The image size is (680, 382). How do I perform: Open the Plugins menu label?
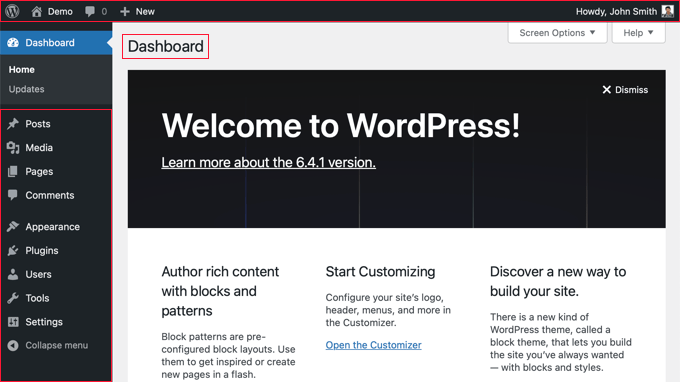coord(42,251)
